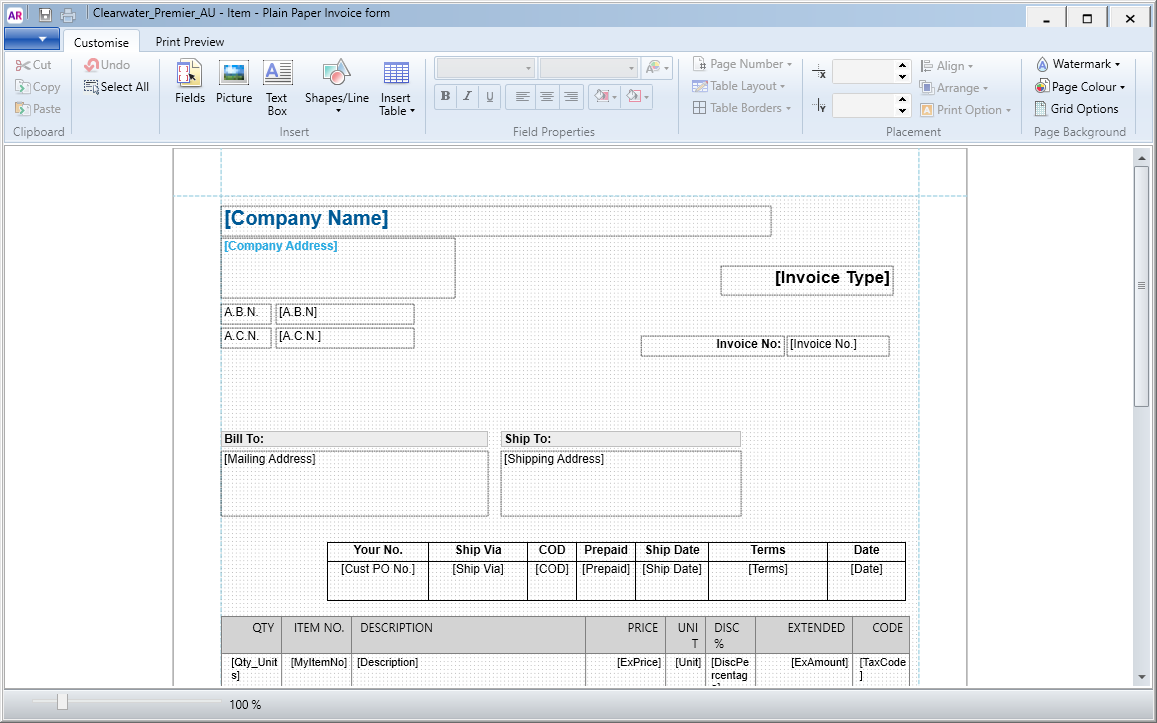Screen dimensions: 1157x723
Task: Click the Save icon in title bar
Action: (45, 14)
